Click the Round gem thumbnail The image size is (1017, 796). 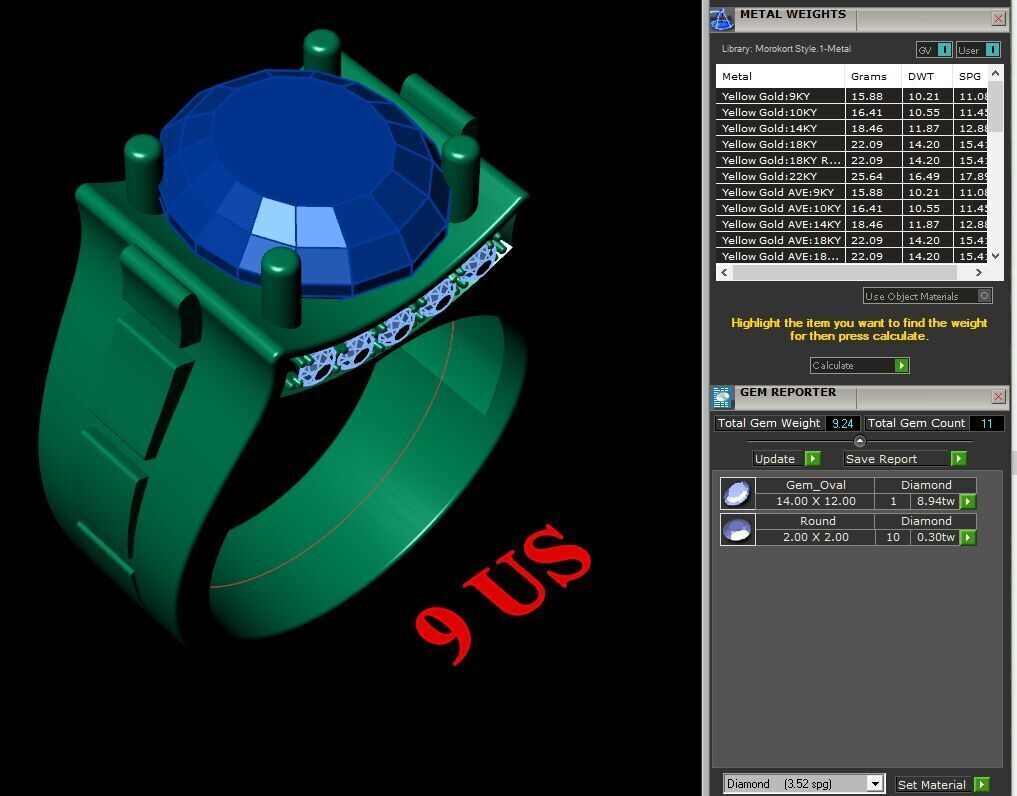[x=737, y=529]
